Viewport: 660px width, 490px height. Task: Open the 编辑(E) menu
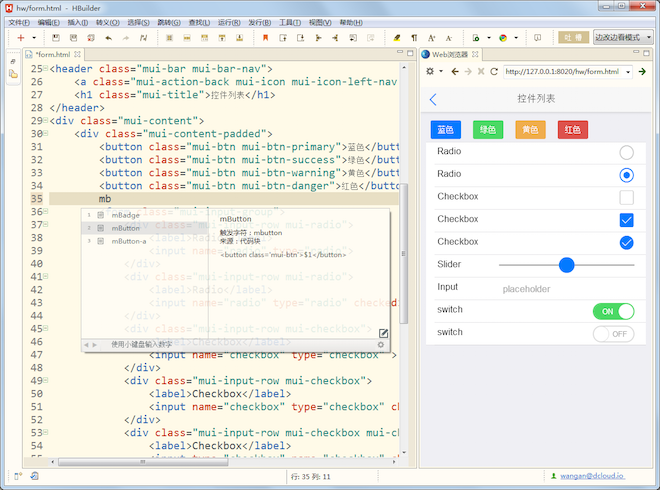pyautogui.click(x=48, y=22)
